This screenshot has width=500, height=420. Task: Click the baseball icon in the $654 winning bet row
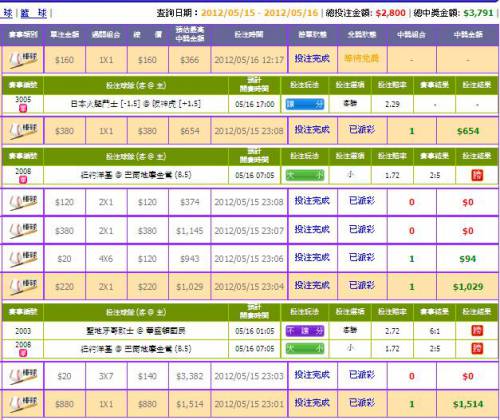[23, 131]
